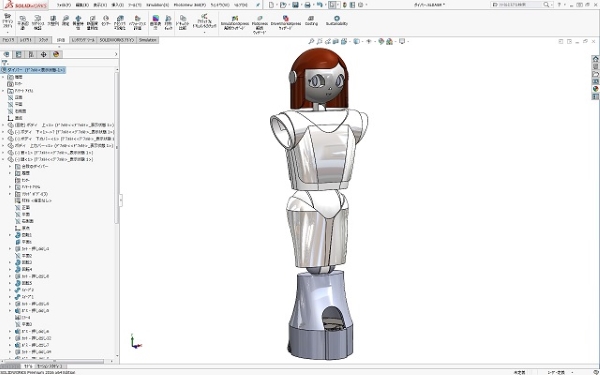600x375 pixels.
Task: Switch to the Simulation ribbon tab
Action: tap(147, 40)
